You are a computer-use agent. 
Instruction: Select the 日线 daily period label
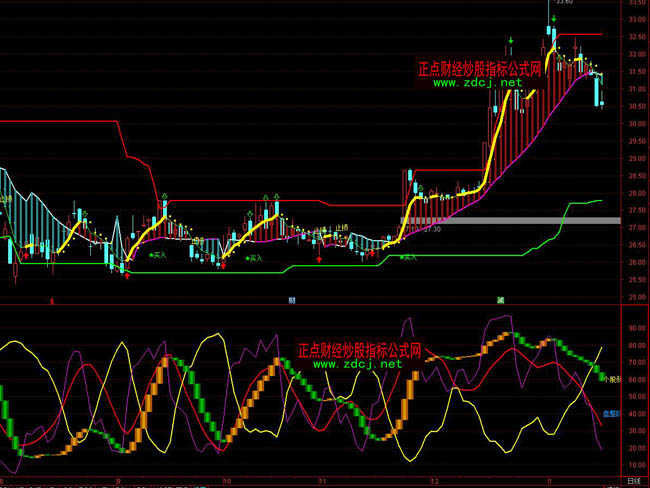tap(633, 481)
